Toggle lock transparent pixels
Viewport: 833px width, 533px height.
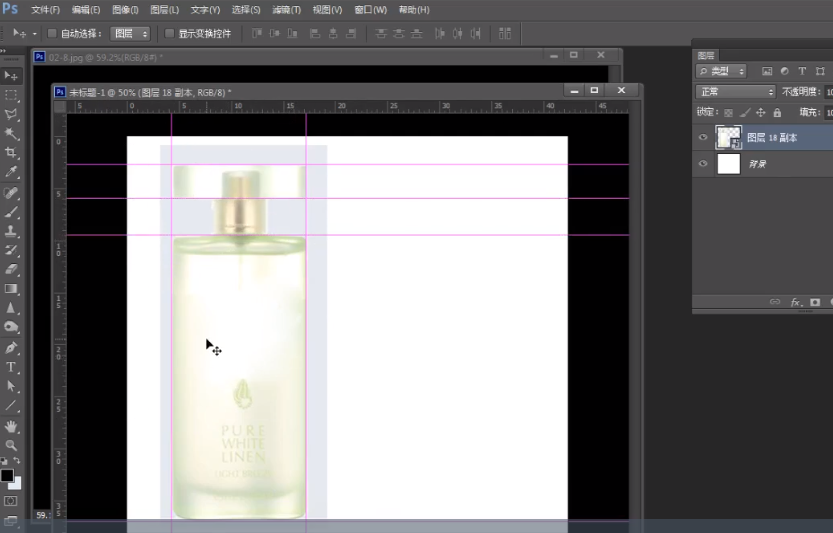coord(728,113)
